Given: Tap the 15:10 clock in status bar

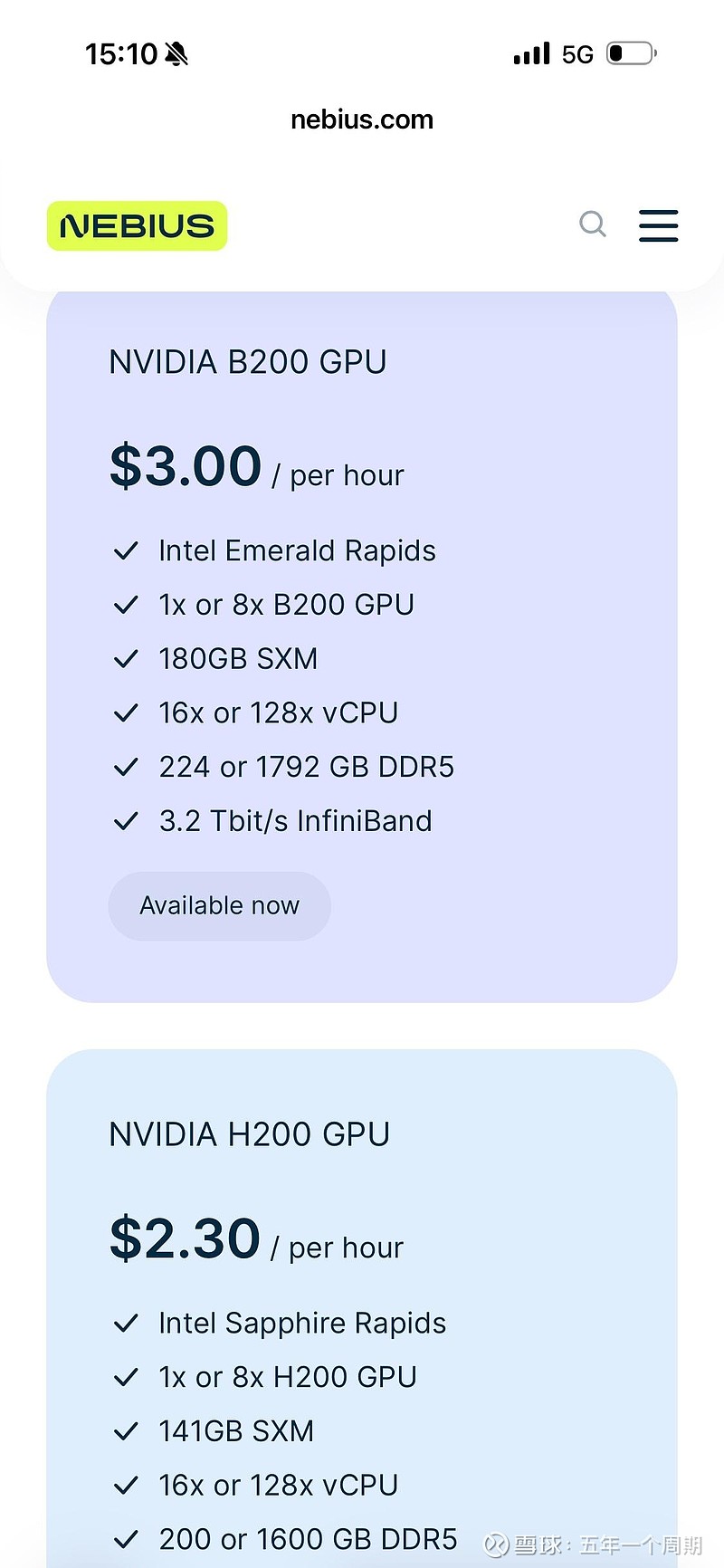Looking at the screenshot, I should tap(121, 54).
